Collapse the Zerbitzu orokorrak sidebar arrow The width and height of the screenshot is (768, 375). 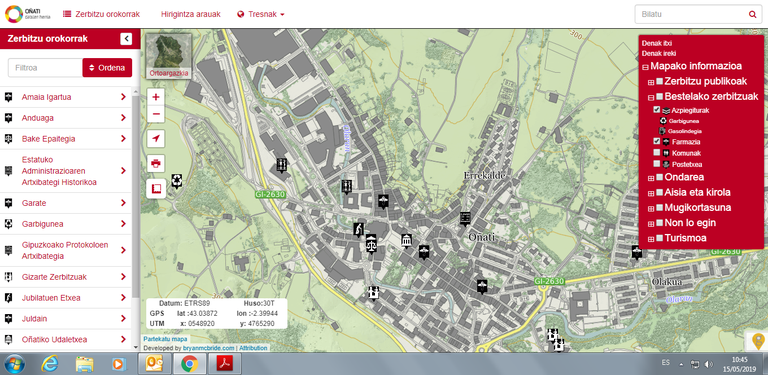[x=126, y=39]
